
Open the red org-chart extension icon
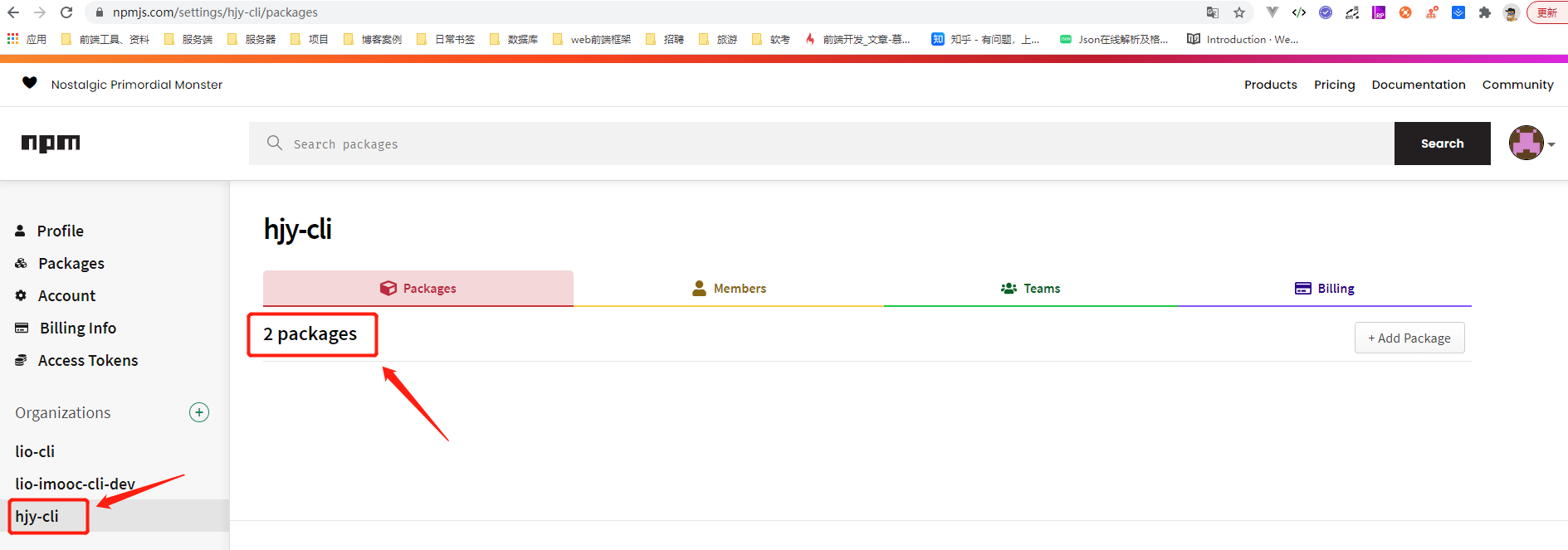tap(1432, 12)
